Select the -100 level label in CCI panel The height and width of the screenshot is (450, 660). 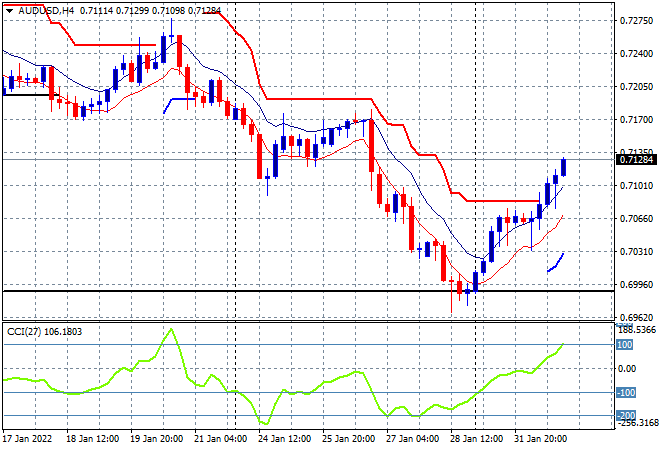click(x=625, y=392)
